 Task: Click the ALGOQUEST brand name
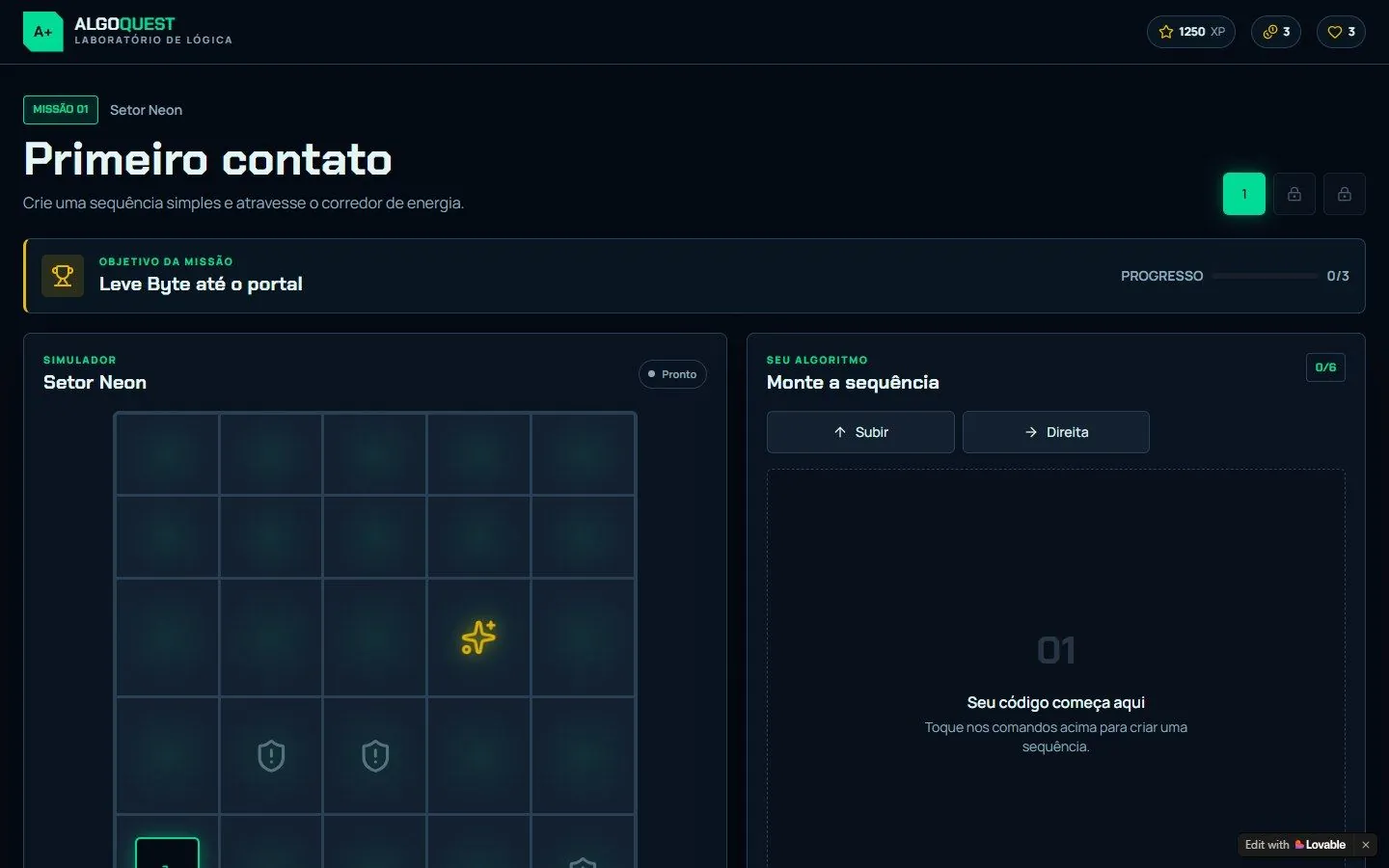pos(124,24)
